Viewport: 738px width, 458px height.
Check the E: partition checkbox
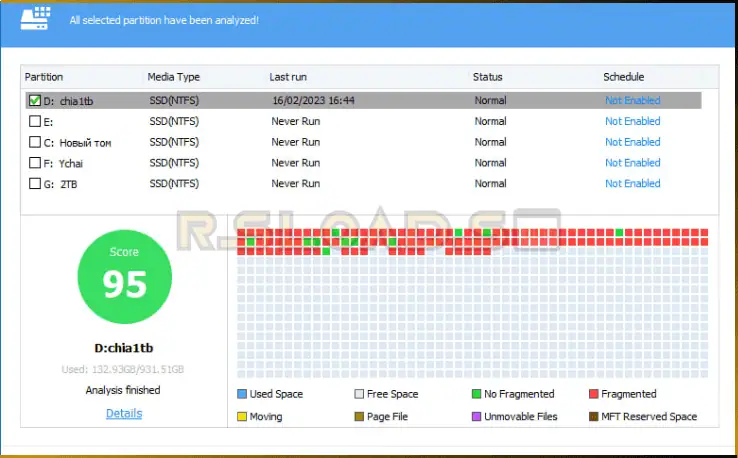pyautogui.click(x=35, y=121)
